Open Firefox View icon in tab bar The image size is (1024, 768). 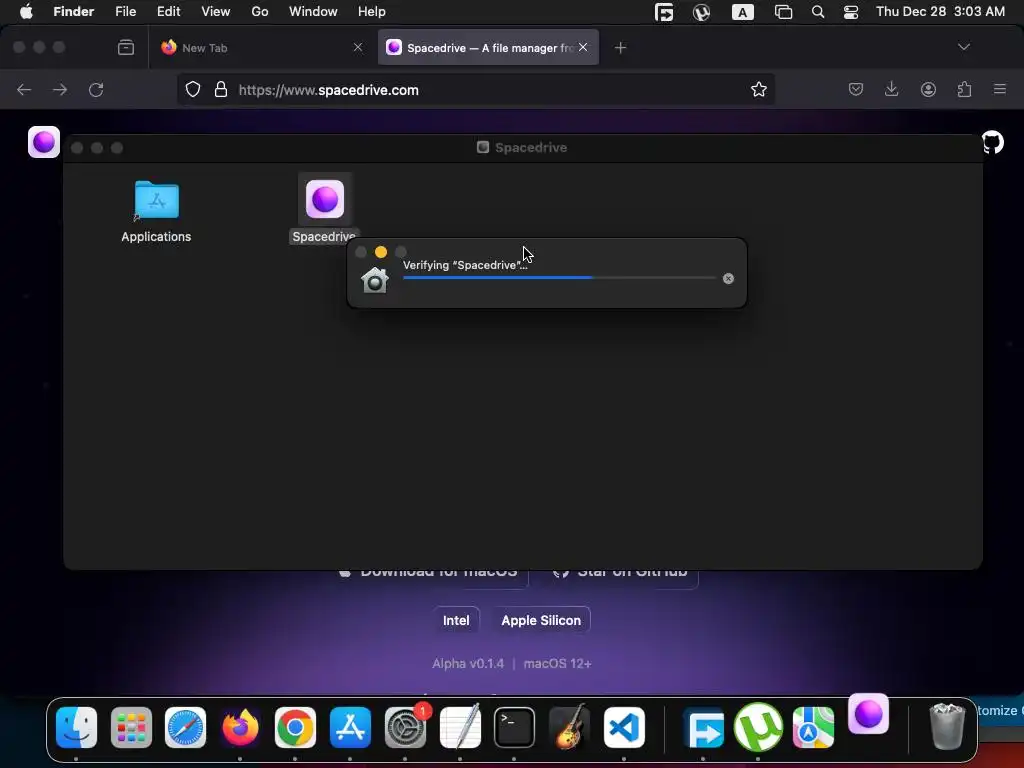pyautogui.click(x=126, y=48)
